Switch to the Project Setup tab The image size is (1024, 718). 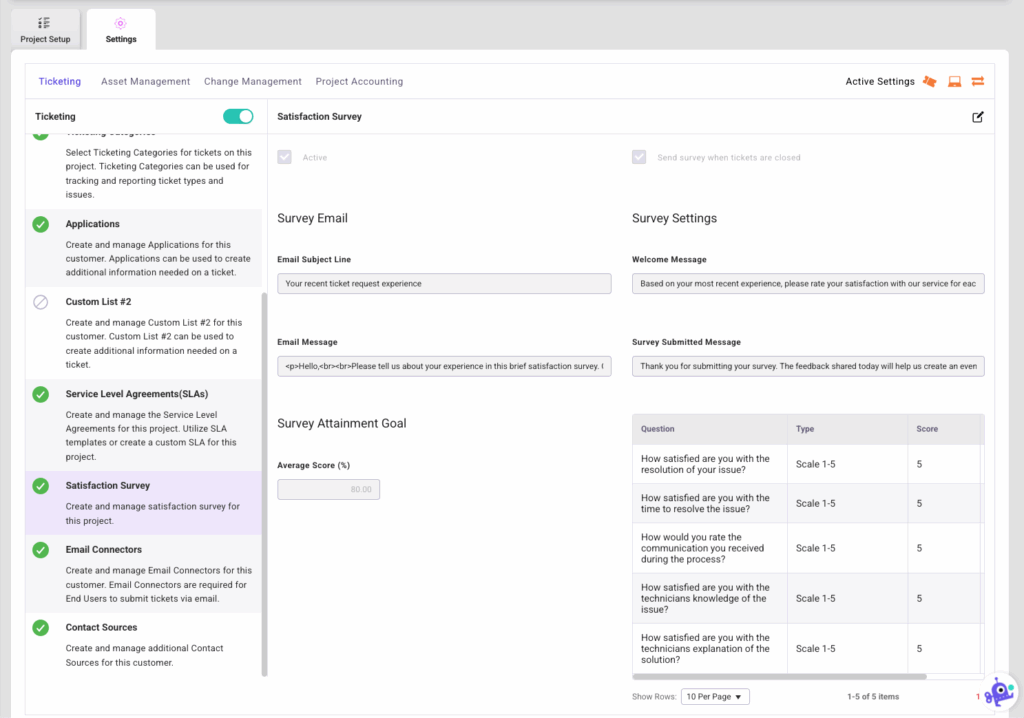(x=45, y=29)
